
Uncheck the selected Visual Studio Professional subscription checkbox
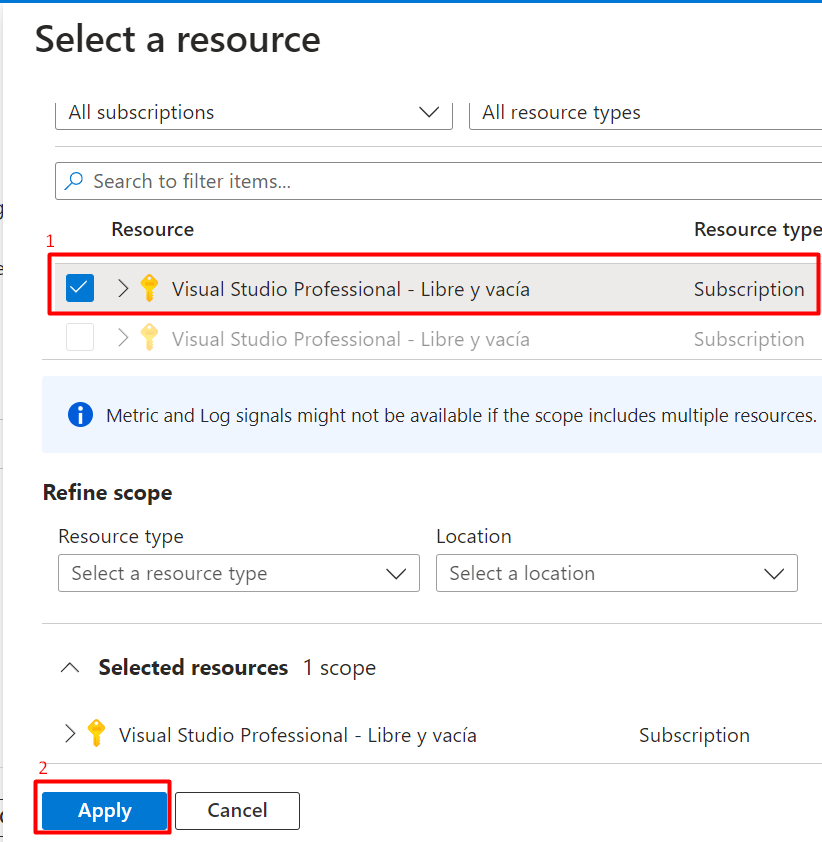click(x=80, y=288)
